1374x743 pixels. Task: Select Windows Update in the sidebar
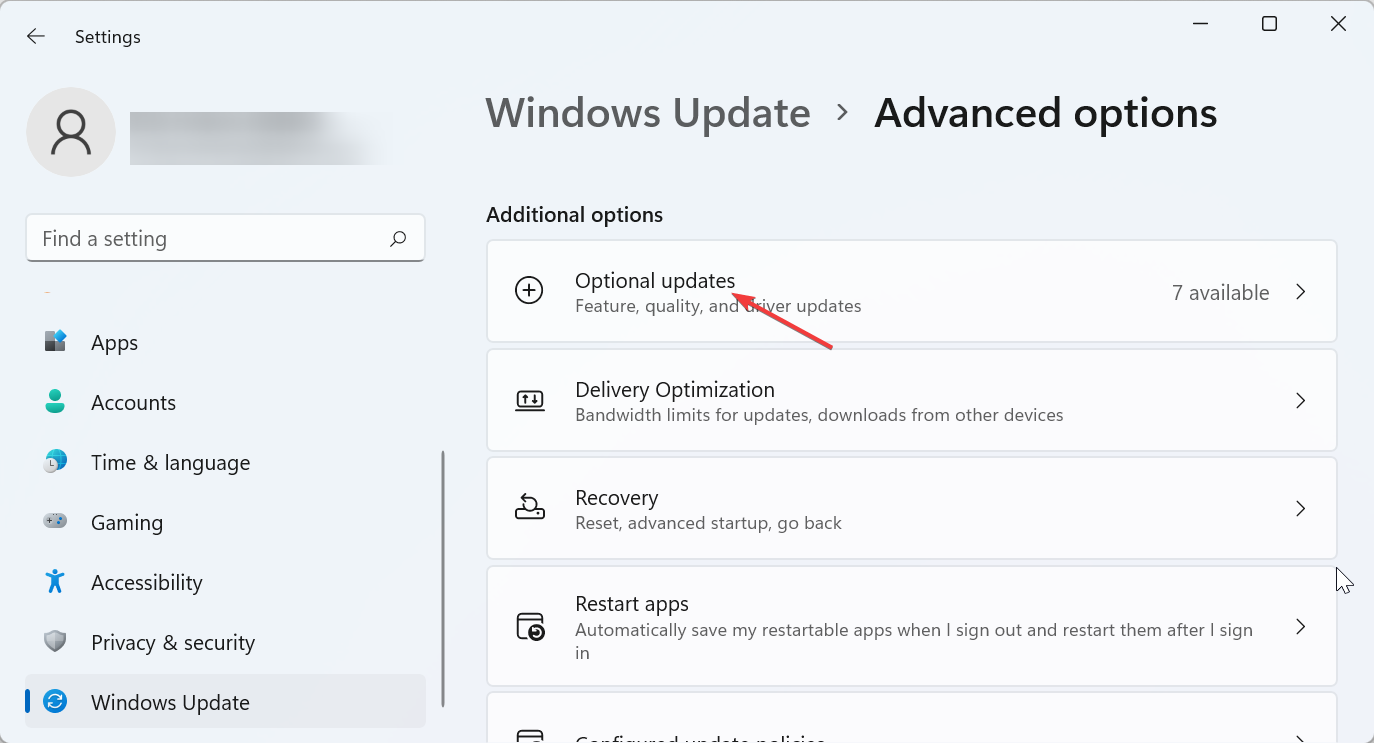click(x=225, y=701)
